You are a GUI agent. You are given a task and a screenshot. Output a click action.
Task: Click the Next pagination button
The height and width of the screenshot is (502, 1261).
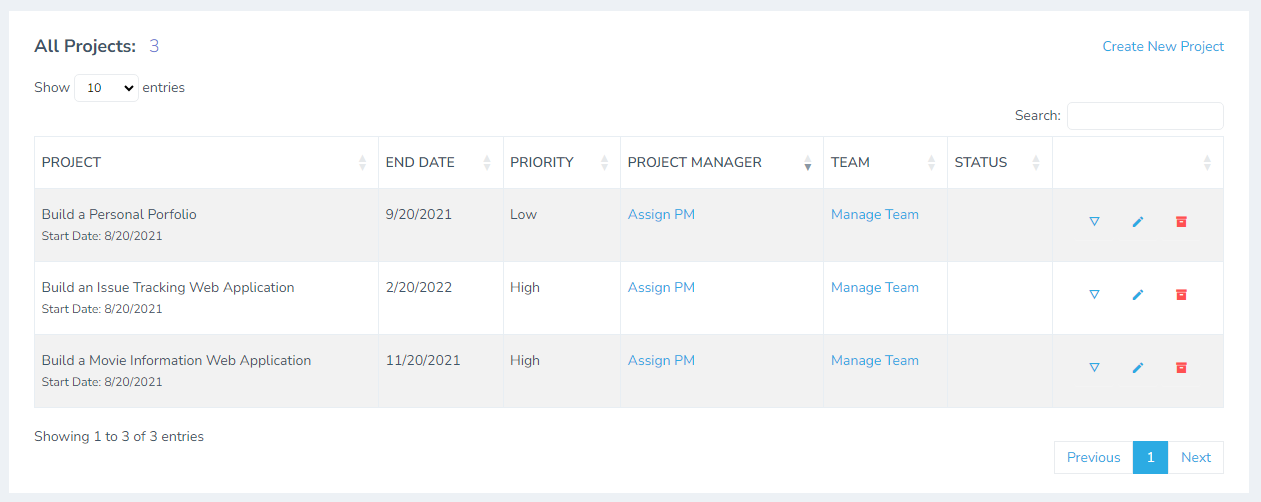click(x=1195, y=457)
